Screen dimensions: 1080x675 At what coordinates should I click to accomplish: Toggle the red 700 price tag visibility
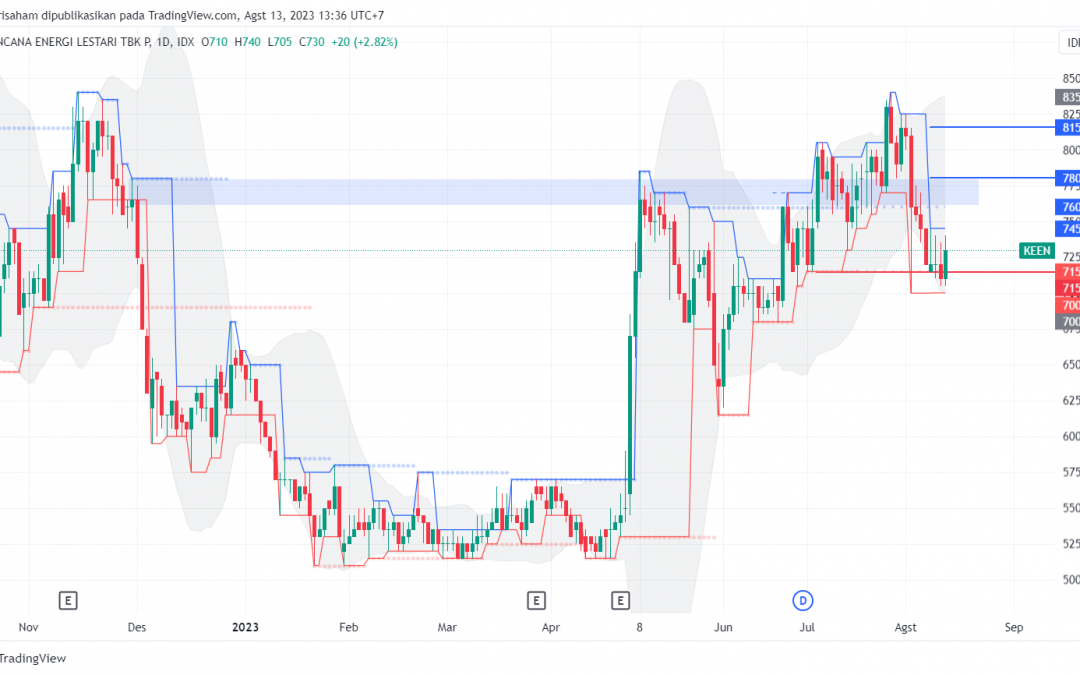[x=1064, y=303]
